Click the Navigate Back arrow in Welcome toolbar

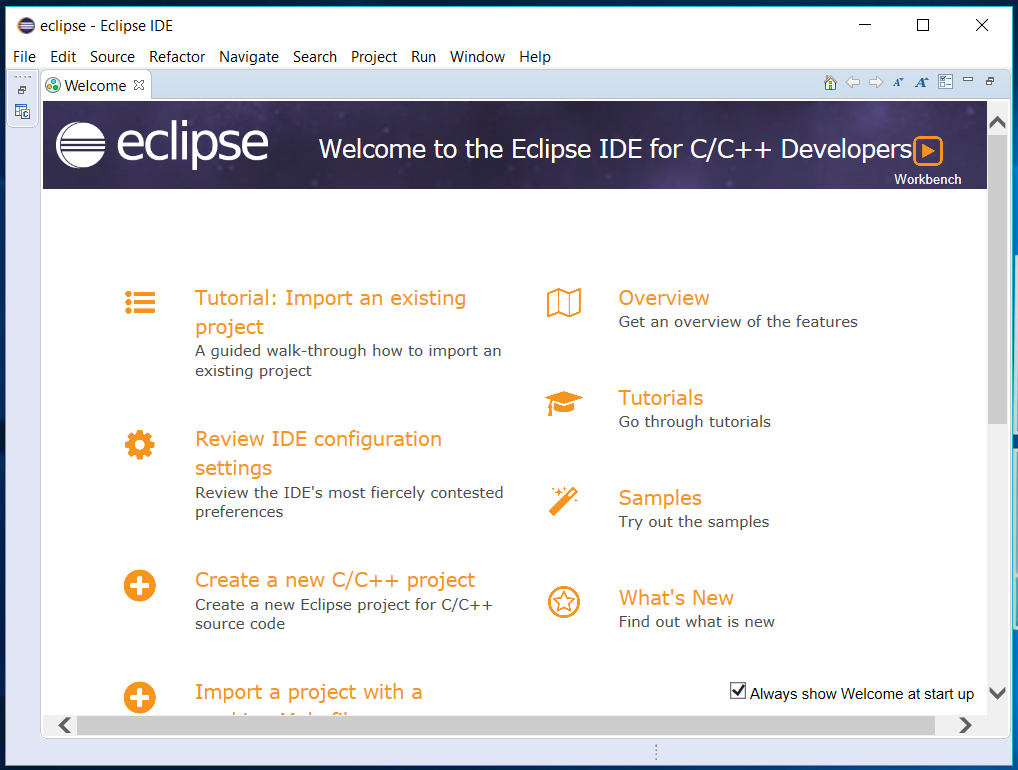click(x=853, y=82)
